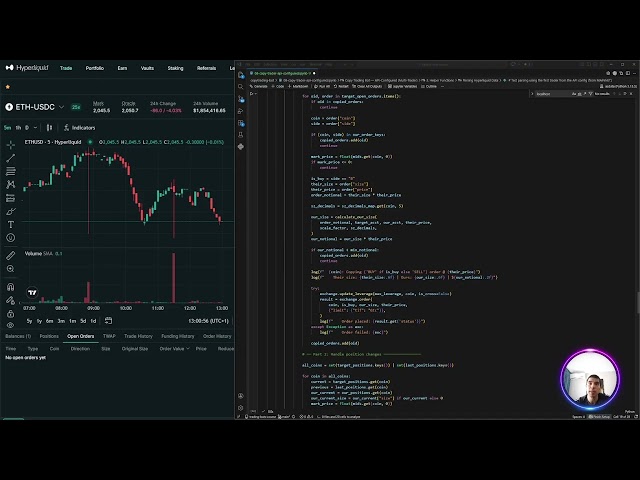
Task: Click the TradingView logo on chart
Action: point(32,292)
